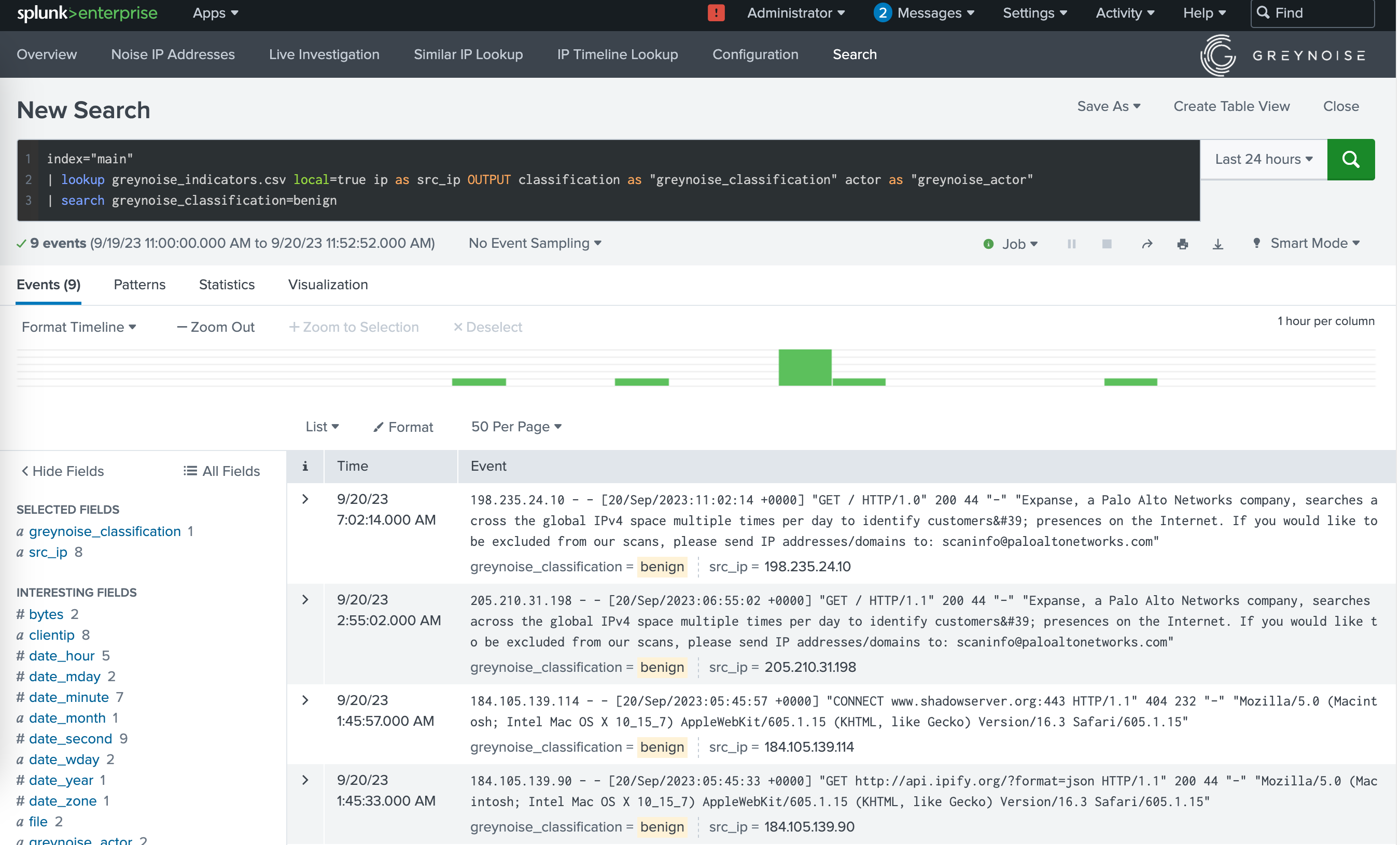This screenshot has height=845, width=1400.
Task: Click the green search magnifier button
Action: pos(1350,160)
